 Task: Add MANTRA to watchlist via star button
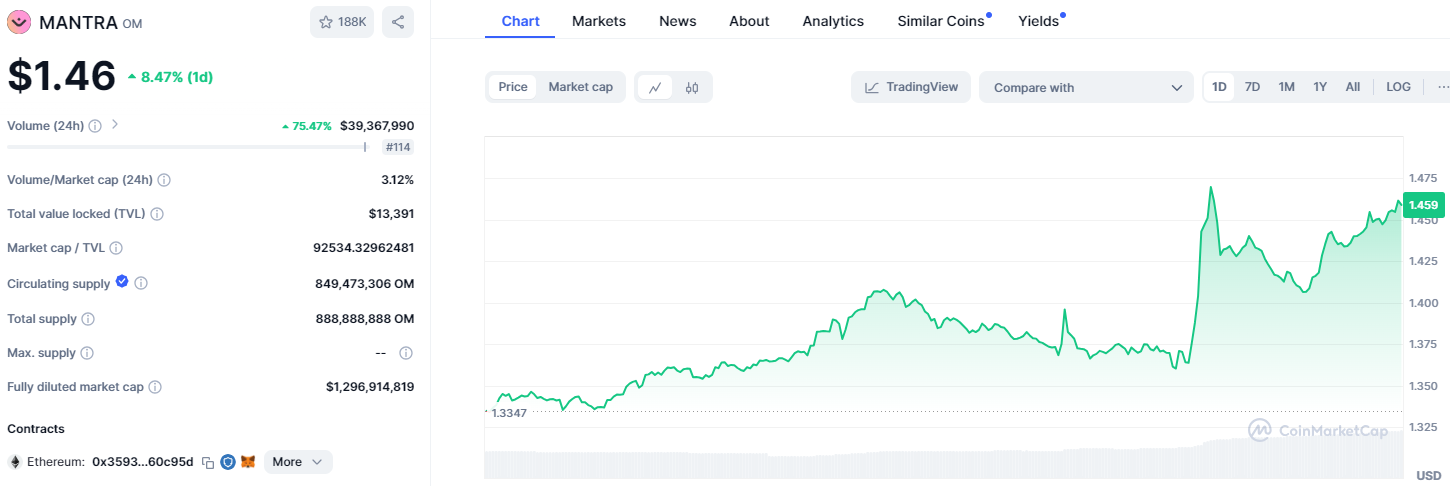click(342, 22)
